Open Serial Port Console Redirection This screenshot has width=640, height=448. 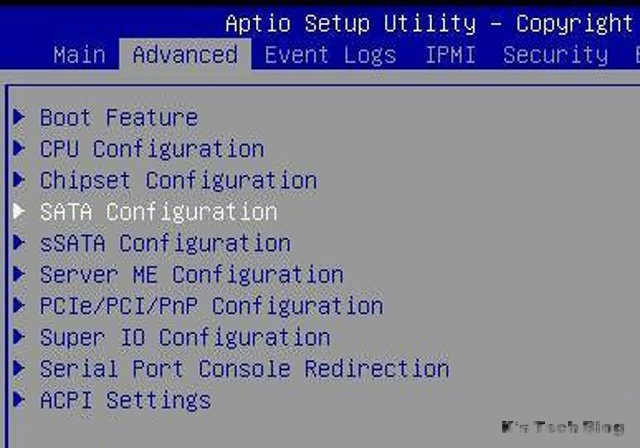click(244, 369)
